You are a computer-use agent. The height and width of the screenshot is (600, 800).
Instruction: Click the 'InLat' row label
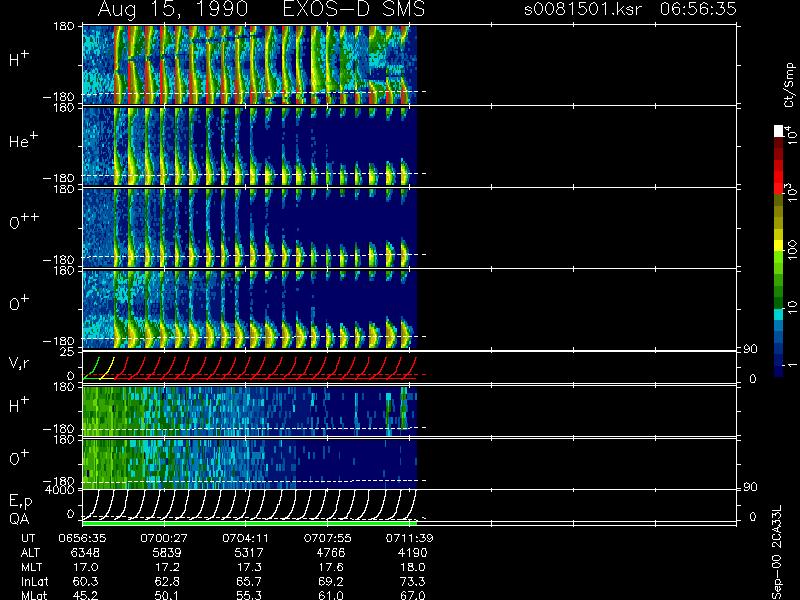pos(33,581)
